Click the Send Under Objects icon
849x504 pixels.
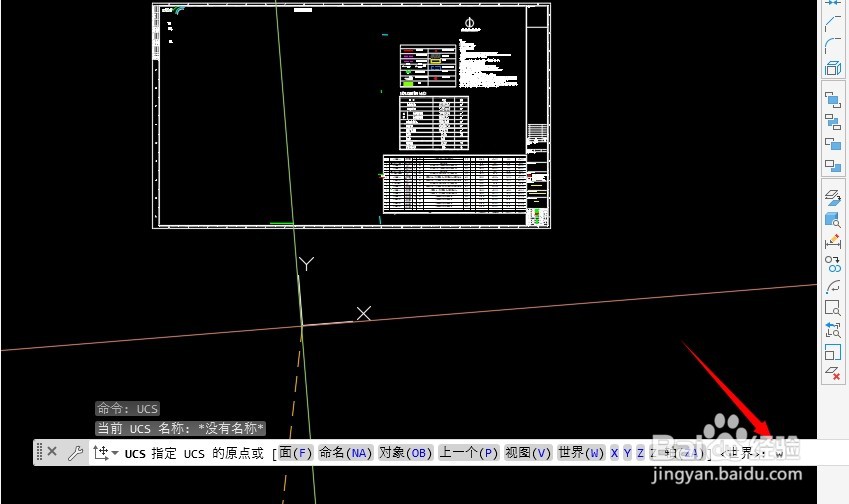[833, 166]
